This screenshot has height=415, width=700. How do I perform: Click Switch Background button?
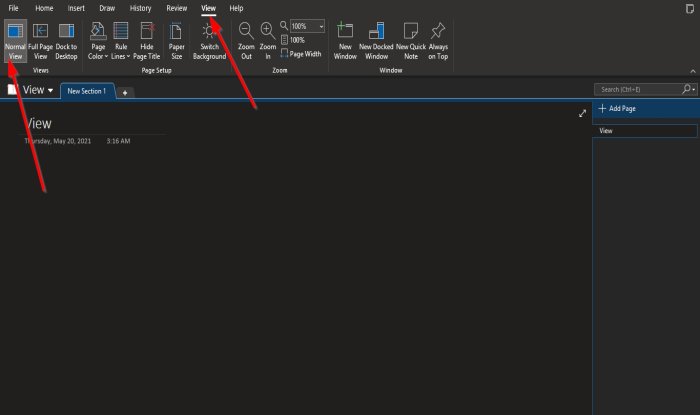209,41
